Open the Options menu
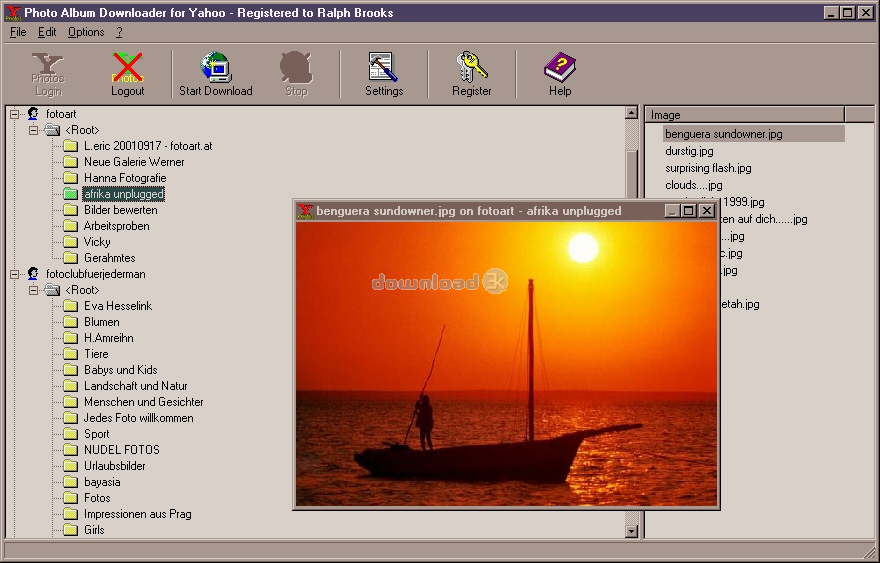 pos(86,32)
